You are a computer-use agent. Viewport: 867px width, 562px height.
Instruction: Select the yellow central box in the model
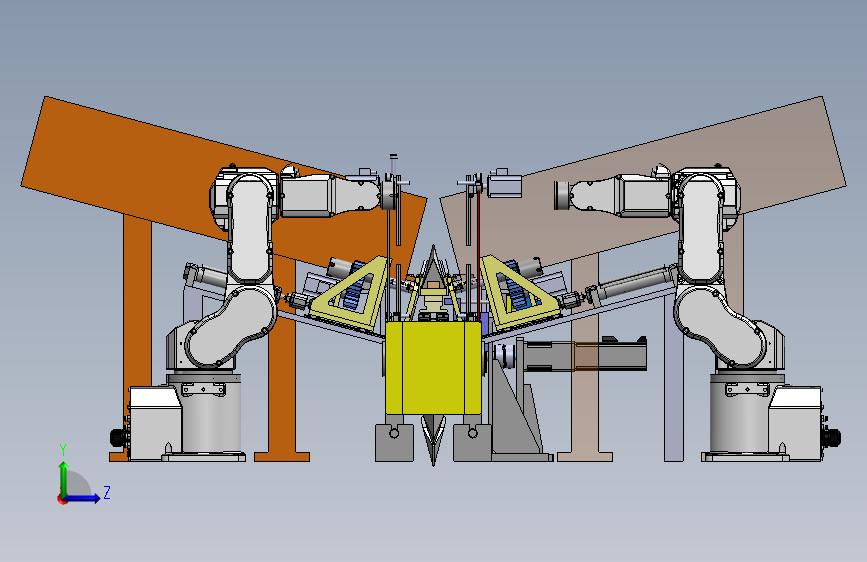click(x=433, y=368)
